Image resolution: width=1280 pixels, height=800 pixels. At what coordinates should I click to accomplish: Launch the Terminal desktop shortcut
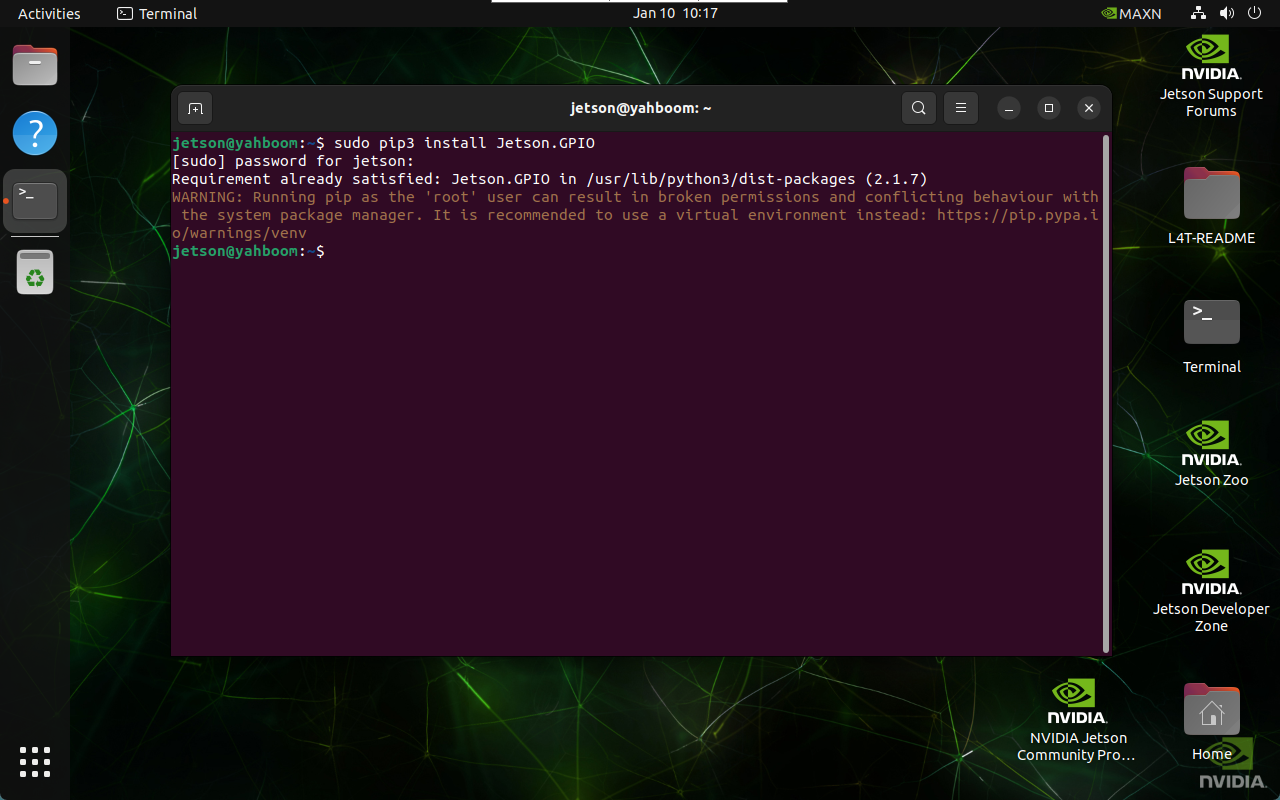1211,335
